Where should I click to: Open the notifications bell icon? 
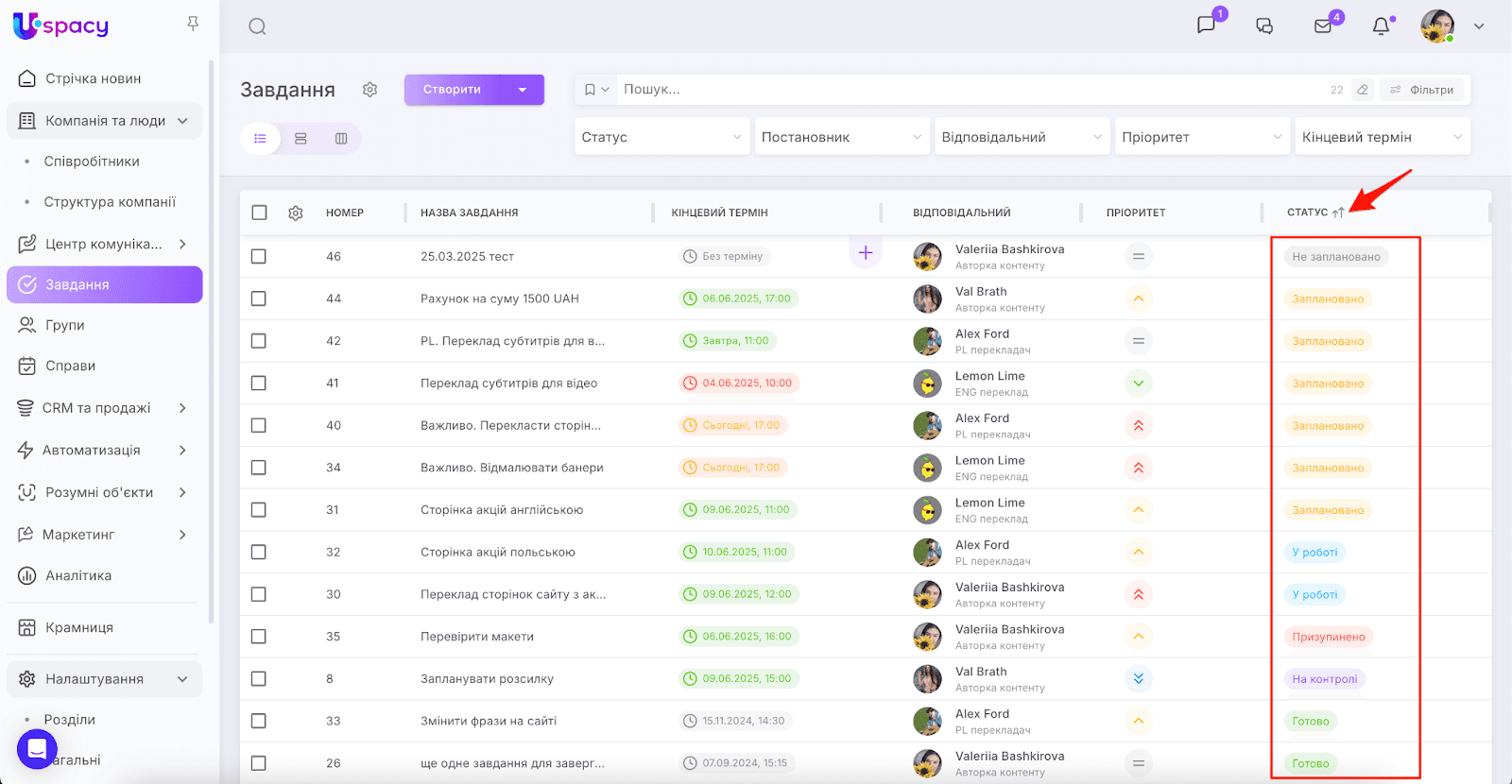(1381, 26)
